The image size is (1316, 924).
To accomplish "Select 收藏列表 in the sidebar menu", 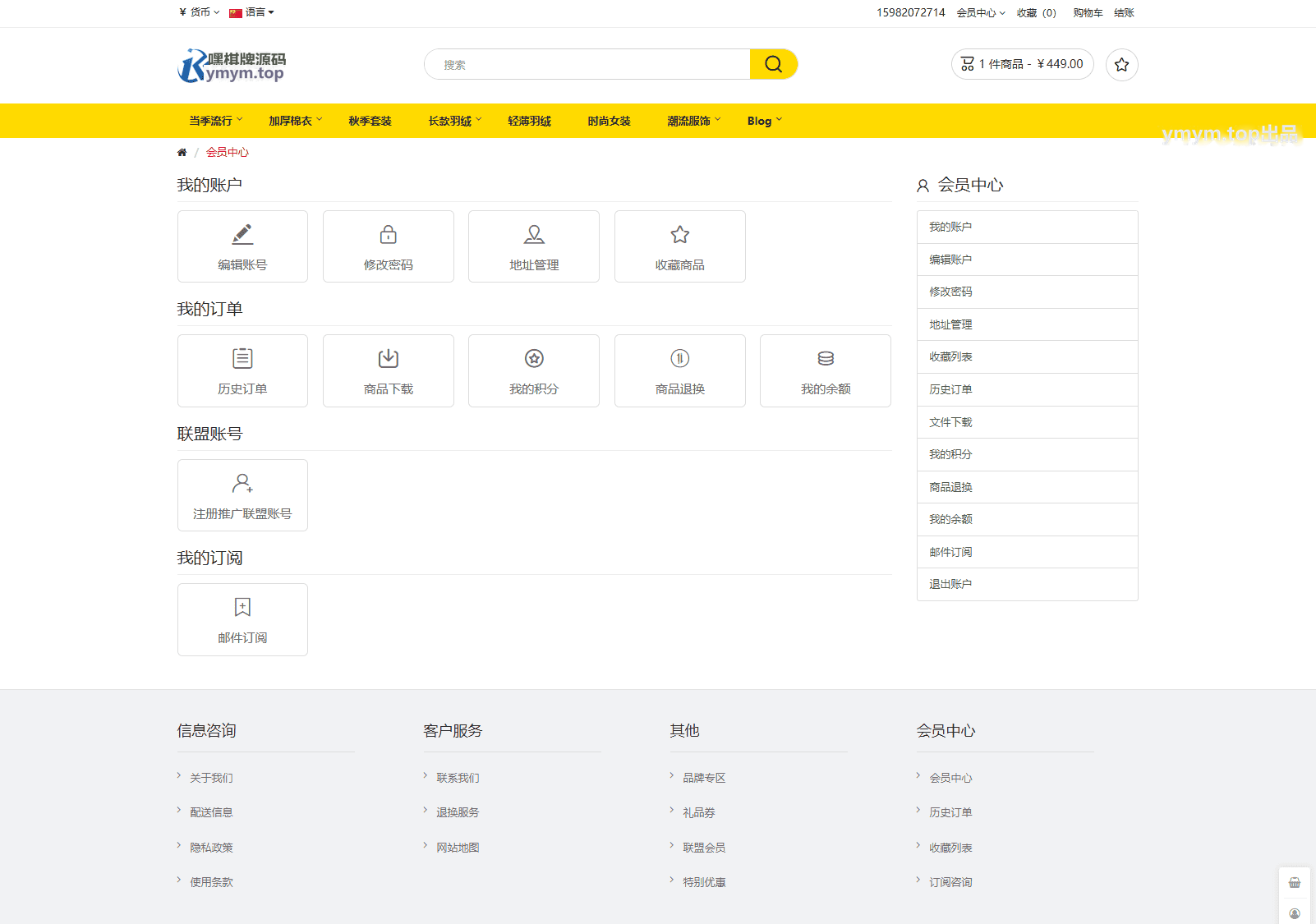I will [1028, 356].
